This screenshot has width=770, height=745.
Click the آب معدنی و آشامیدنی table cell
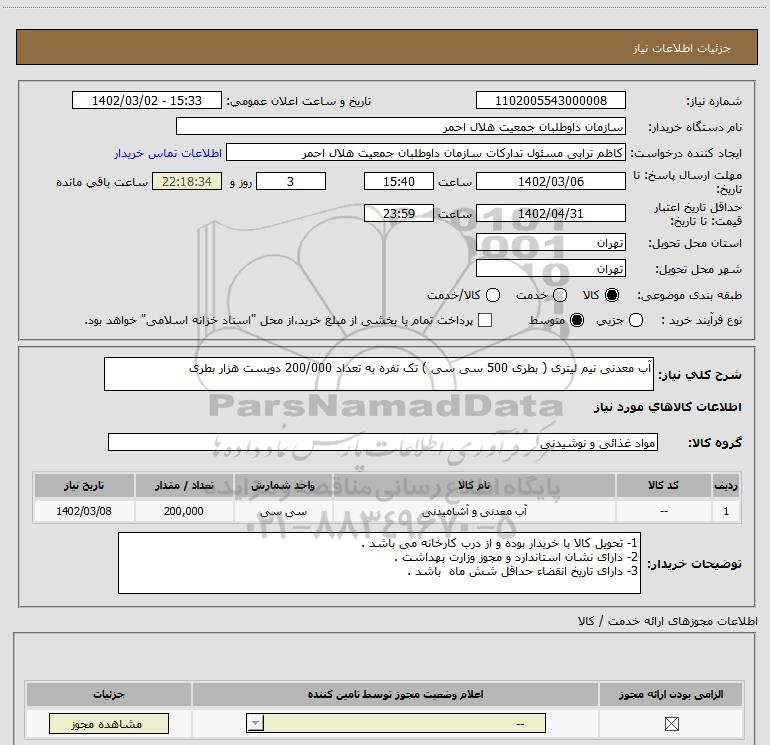(474, 511)
